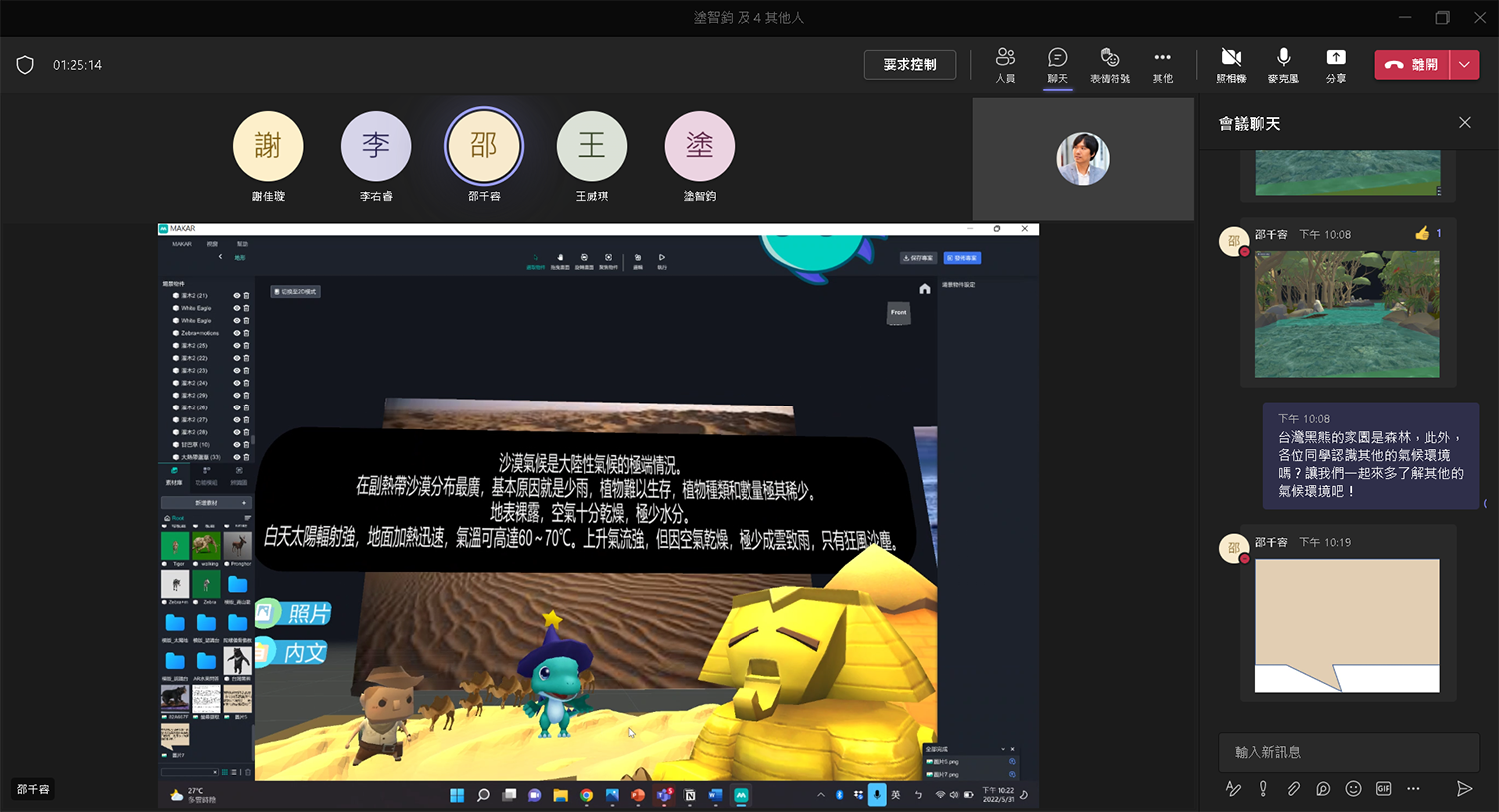Open the 表情符號 reactions menu
Image resolution: width=1499 pixels, height=812 pixels.
(1109, 64)
